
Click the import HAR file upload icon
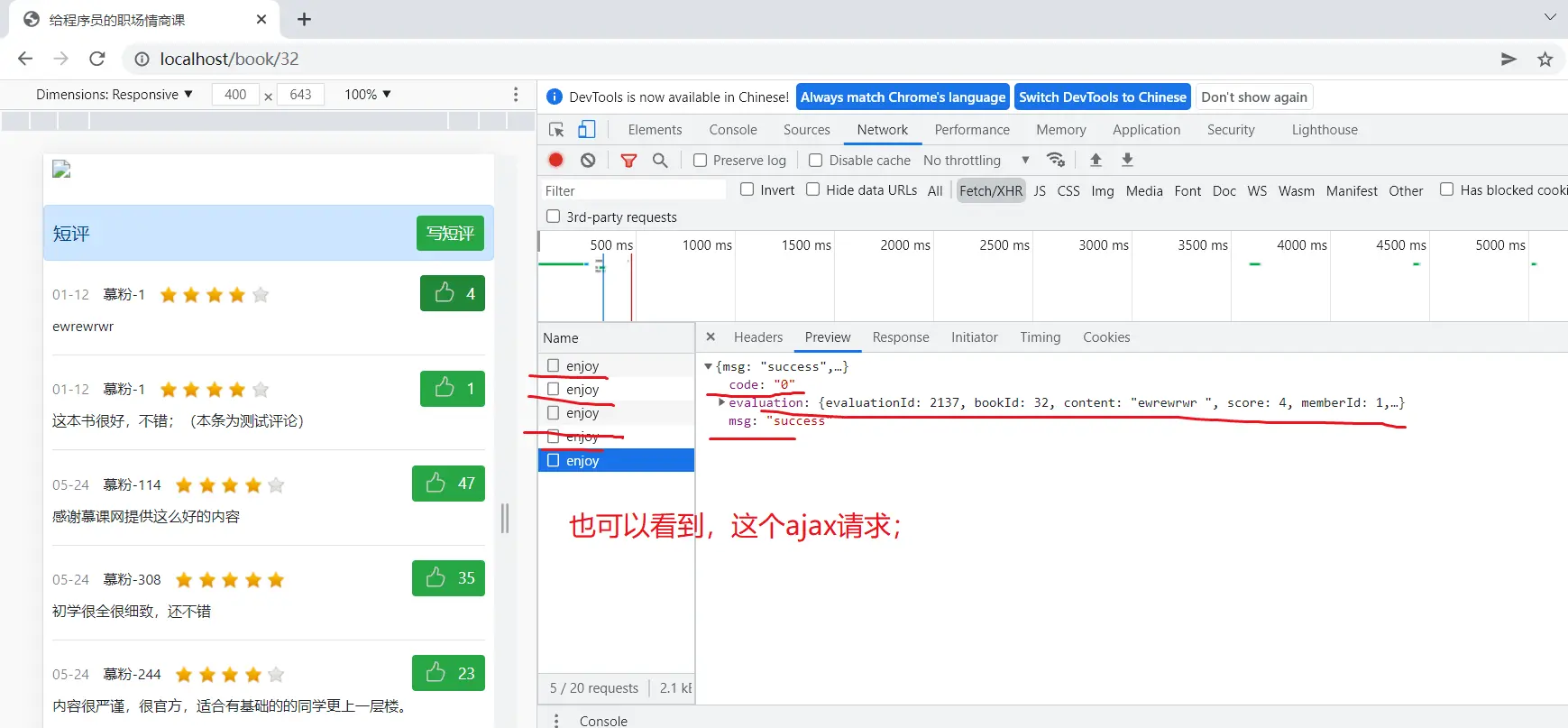click(1096, 160)
